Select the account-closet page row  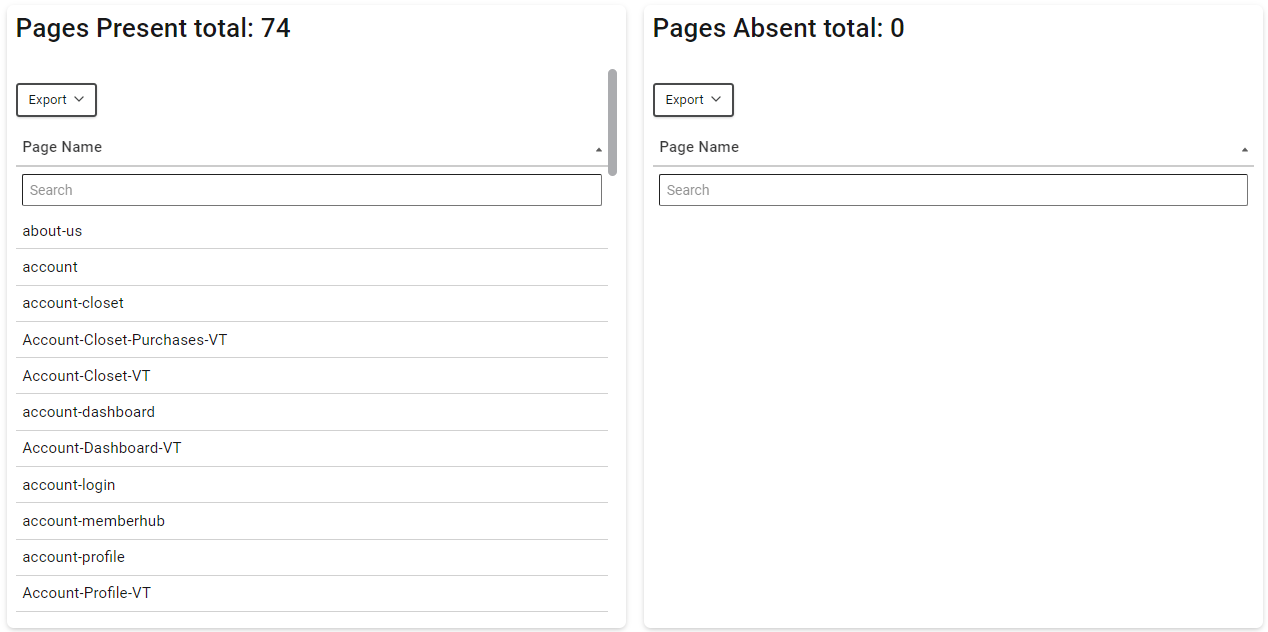tap(312, 303)
